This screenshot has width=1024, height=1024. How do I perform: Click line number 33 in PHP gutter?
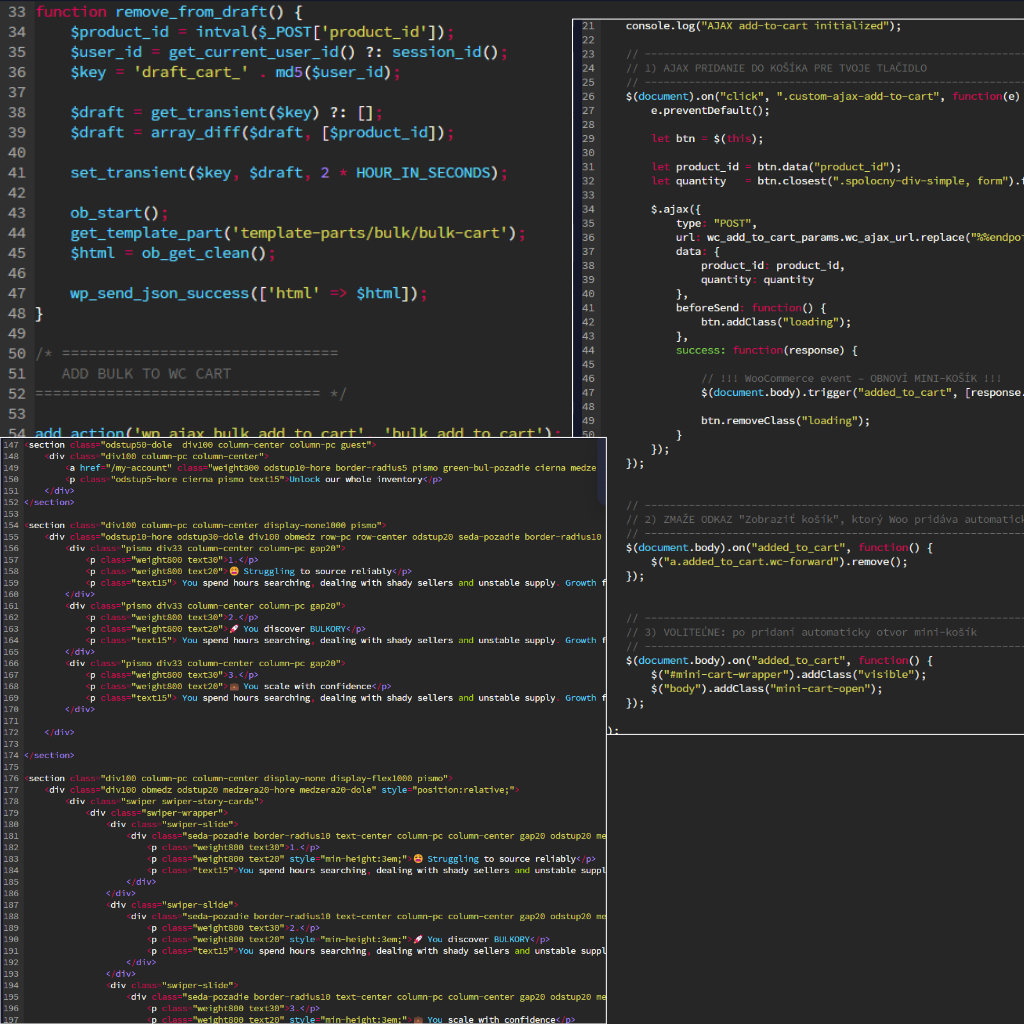click(x=15, y=13)
